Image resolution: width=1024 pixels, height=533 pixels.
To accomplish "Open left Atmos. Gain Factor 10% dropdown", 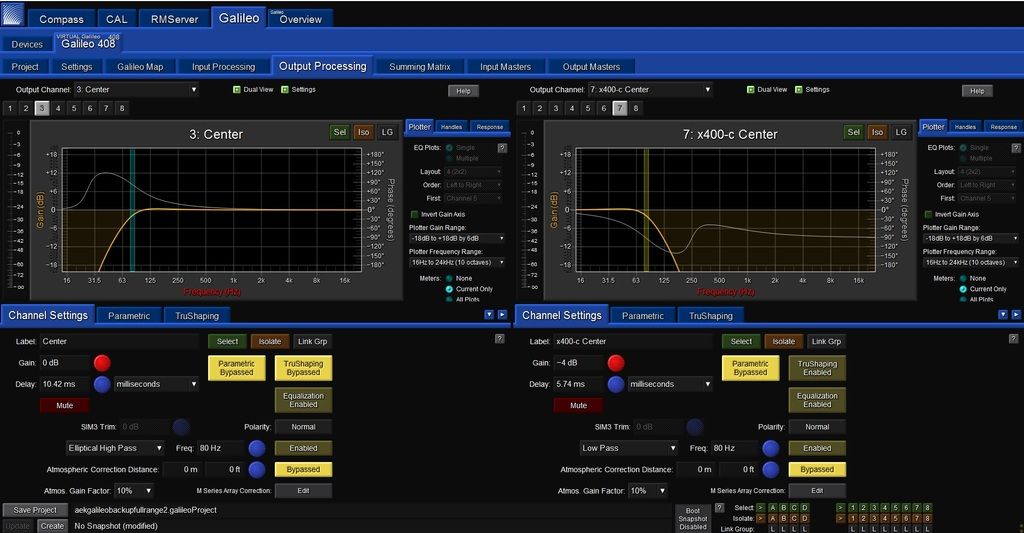I will [135, 491].
